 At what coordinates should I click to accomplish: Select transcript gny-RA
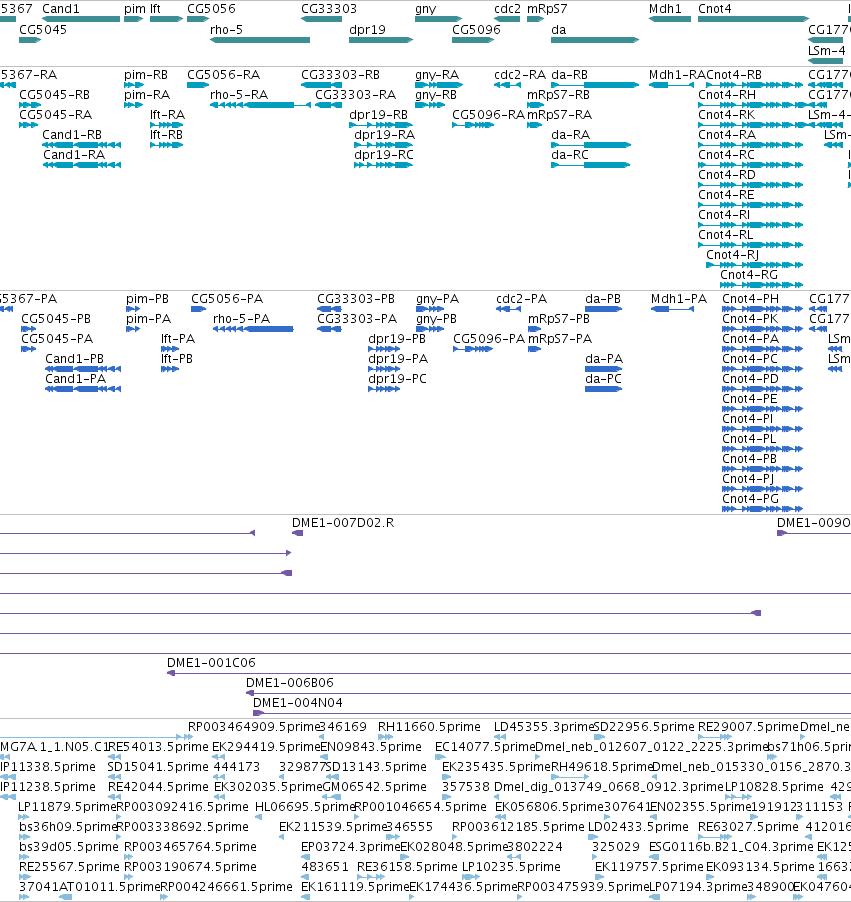pyautogui.click(x=437, y=75)
